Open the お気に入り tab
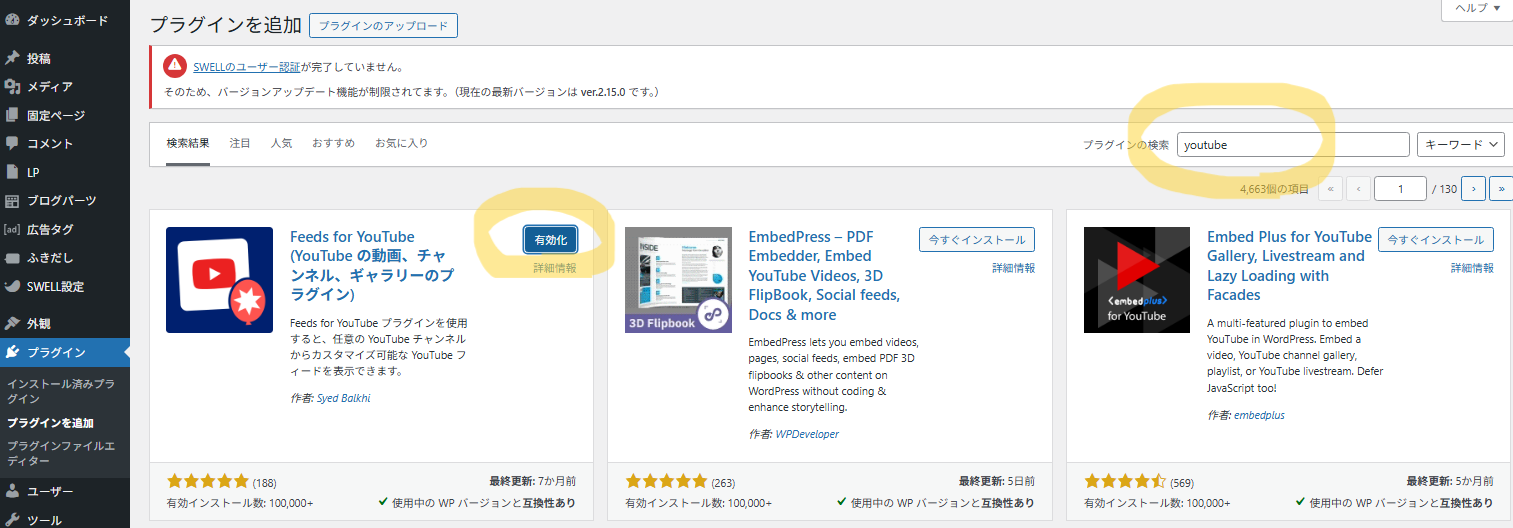This screenshot has width=1513, height=528. [x=401, y=143]
